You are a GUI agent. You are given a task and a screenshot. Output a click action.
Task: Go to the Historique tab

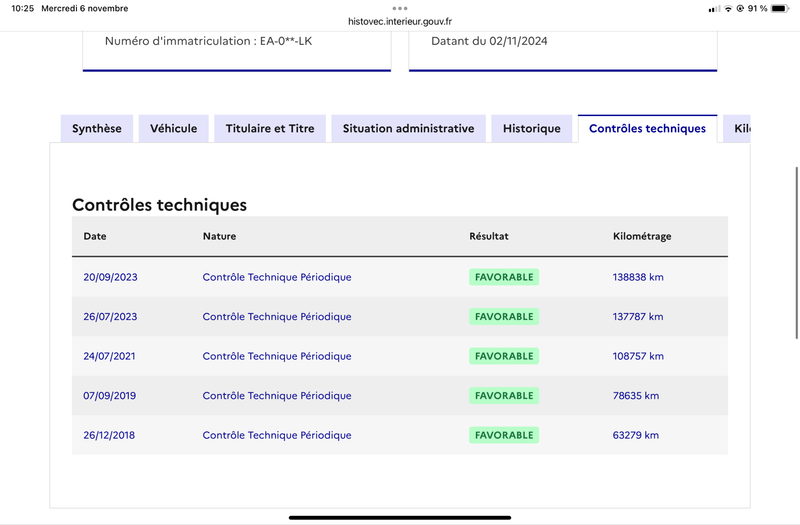pyautogui.click(x=532, y=129)
